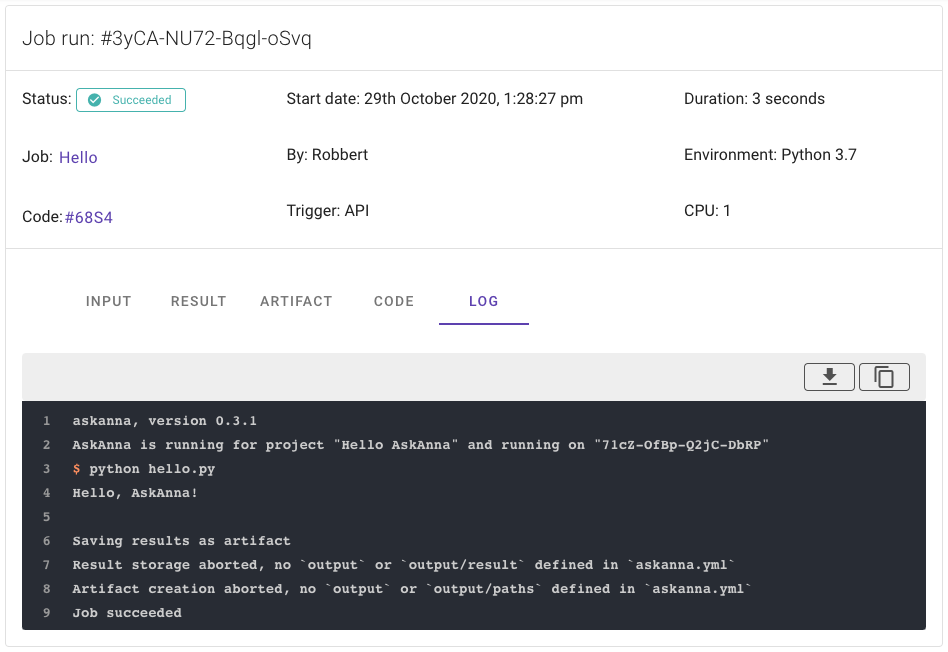Select the LOG tab
This screenshot has height=652, width=948.
[x=484, y=301]
